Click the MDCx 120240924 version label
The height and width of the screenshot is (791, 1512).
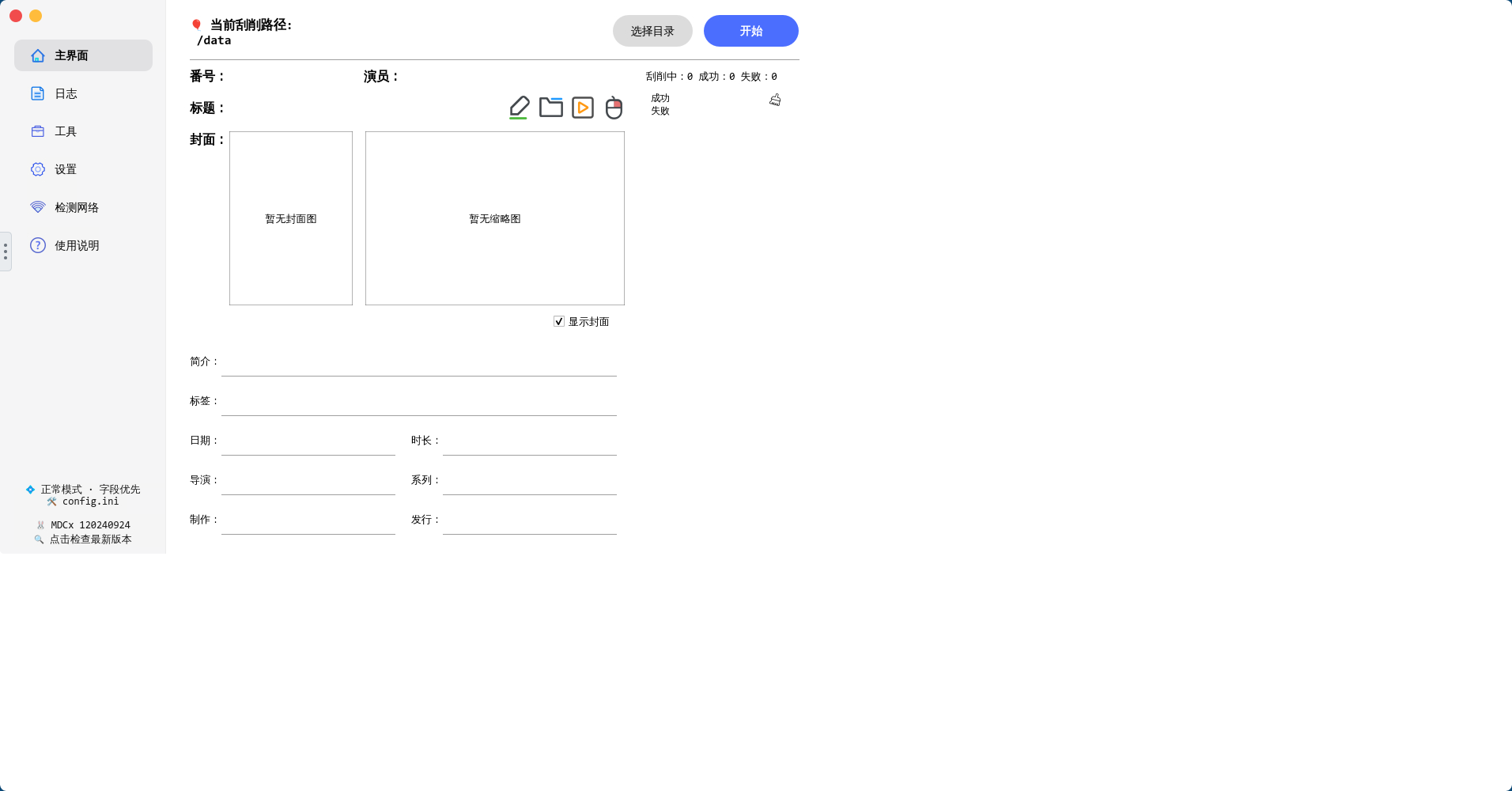point(90,525)
